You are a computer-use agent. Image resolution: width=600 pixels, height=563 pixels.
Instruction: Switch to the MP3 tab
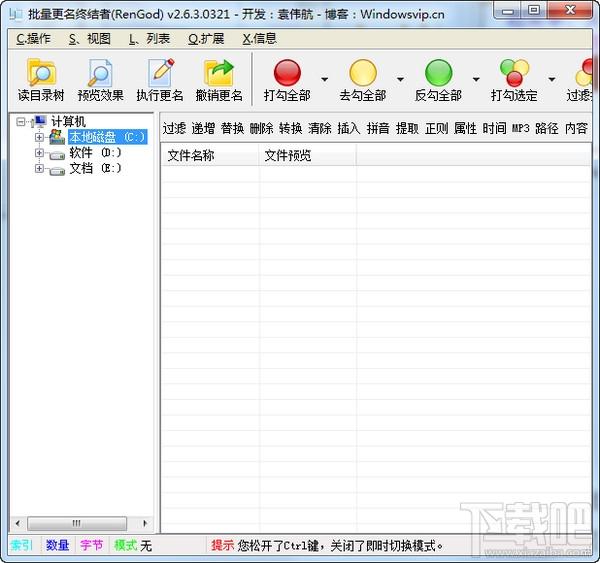click(521, 128)
